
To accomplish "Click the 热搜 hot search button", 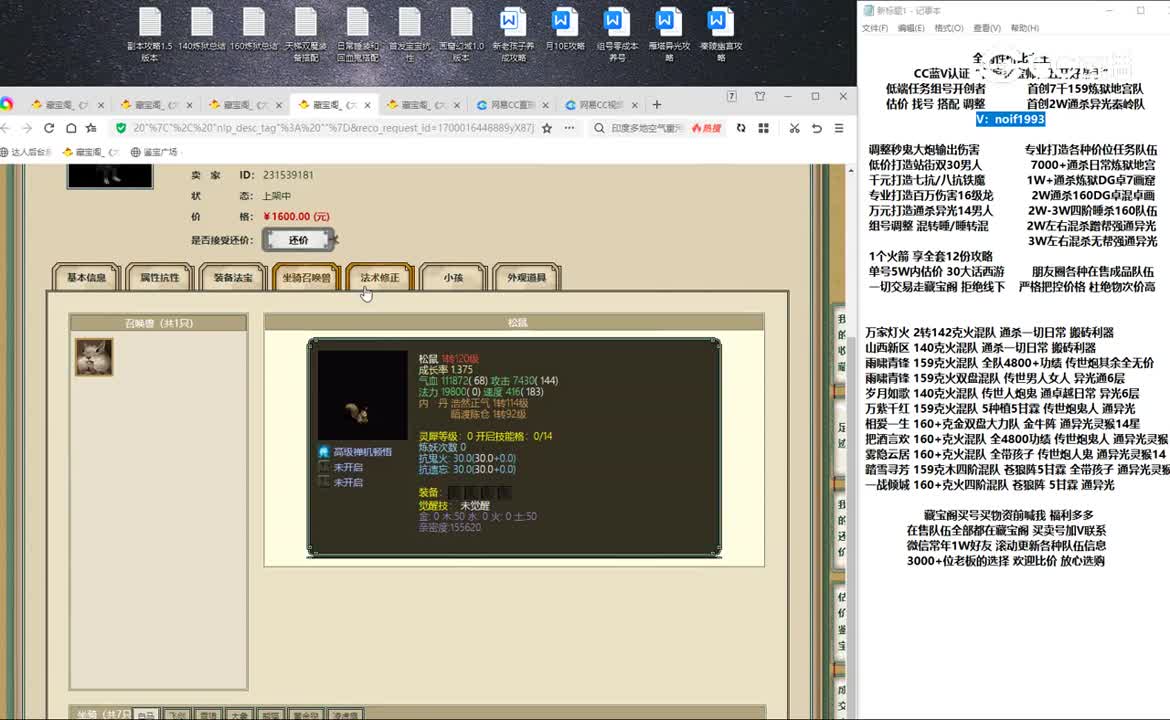I will [x=706, y=128].
